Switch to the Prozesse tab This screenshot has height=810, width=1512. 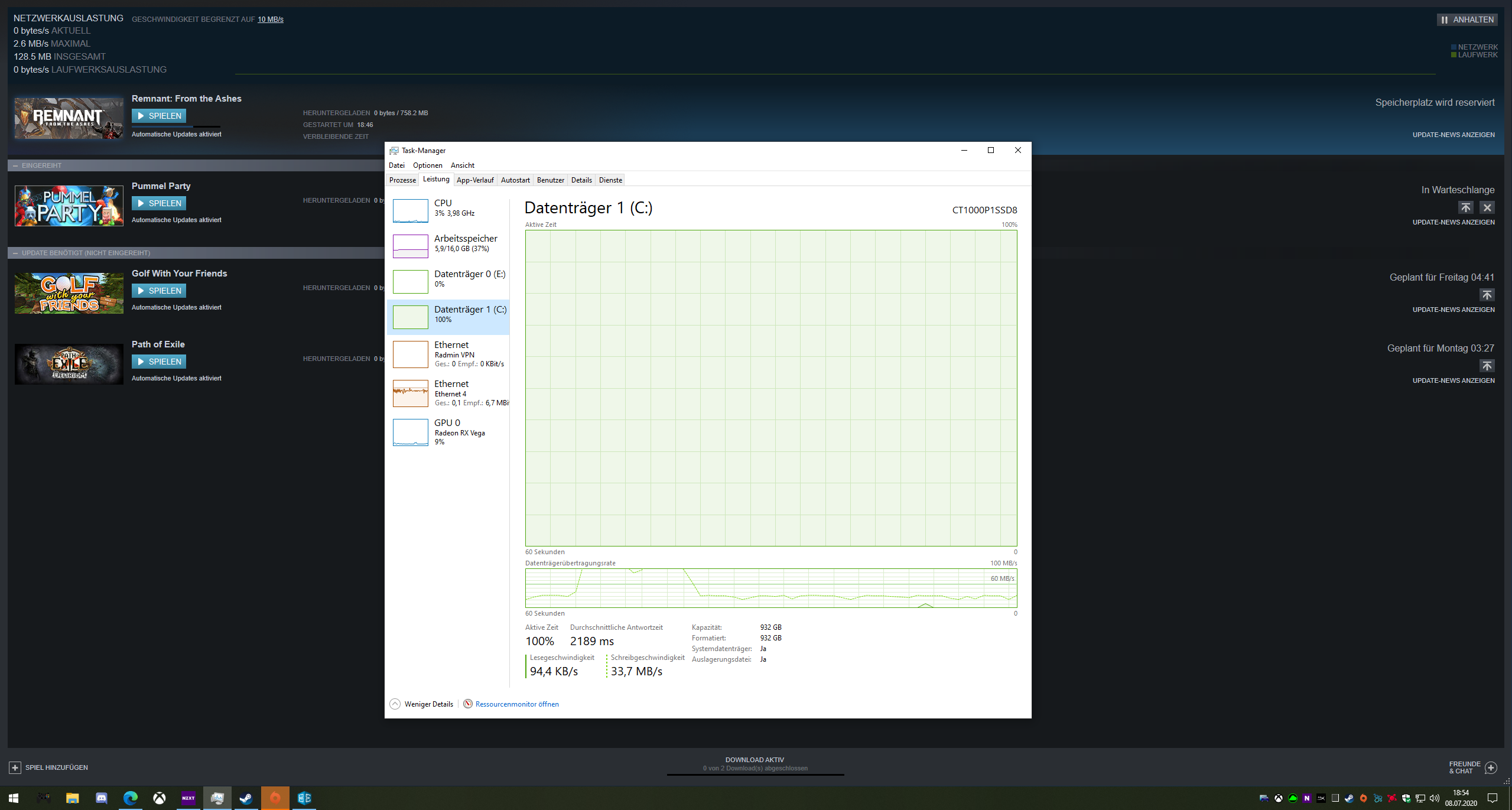pos(402,180)
